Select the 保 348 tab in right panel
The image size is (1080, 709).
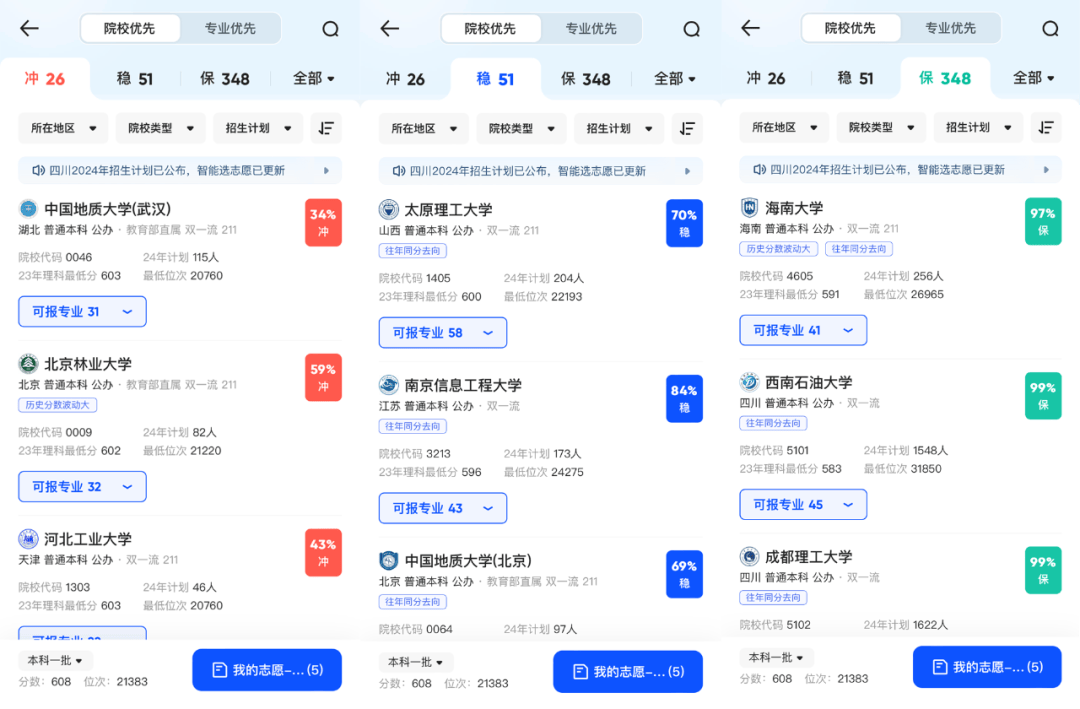tap(945, 78)
